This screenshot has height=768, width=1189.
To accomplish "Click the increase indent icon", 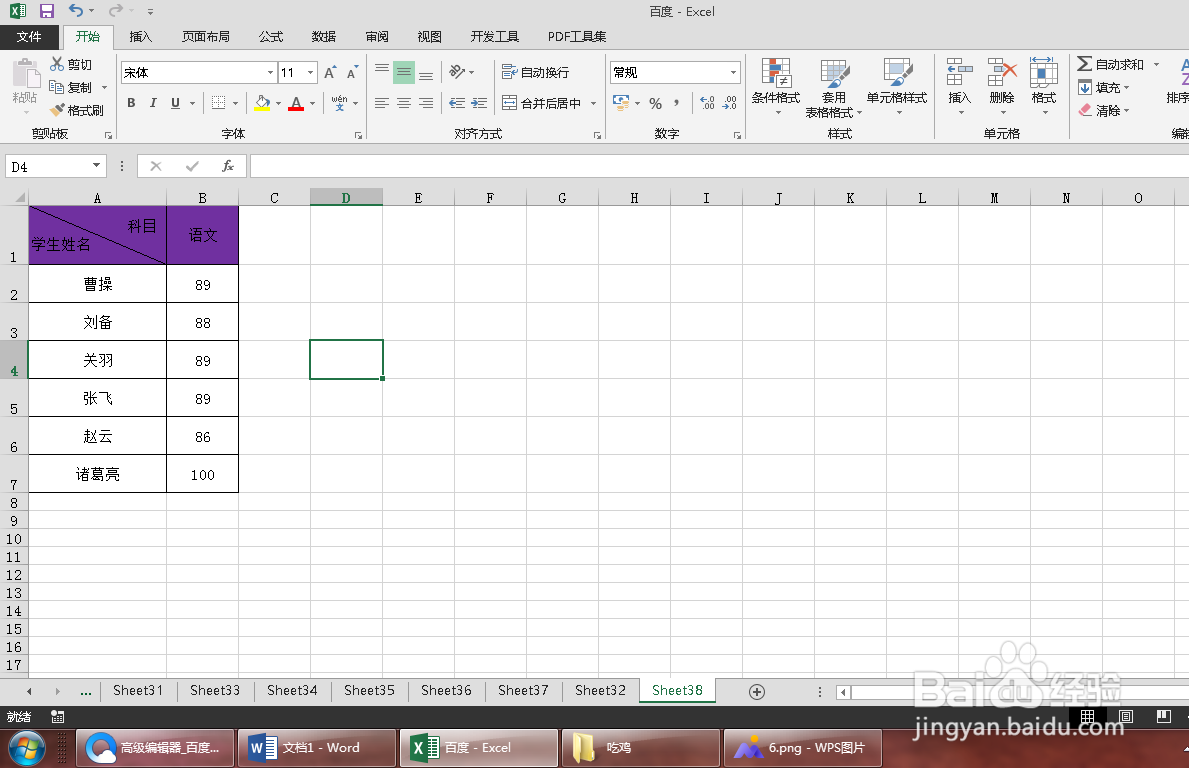I will point(479,103).
